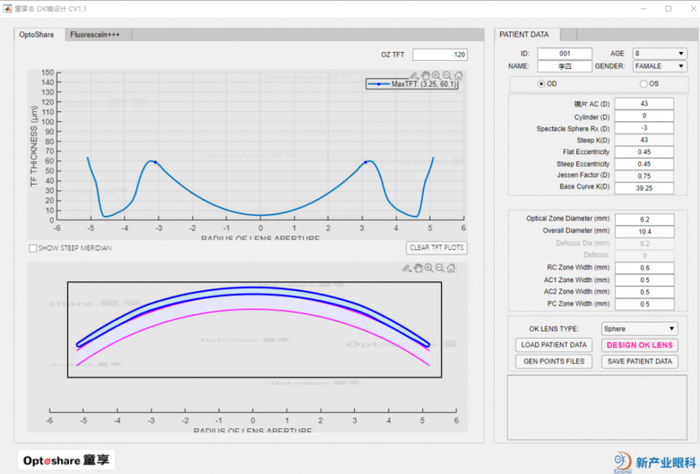700x474 pixels.
Task: Activate zoom out on lens profile plot
Action: pos(440,268)
